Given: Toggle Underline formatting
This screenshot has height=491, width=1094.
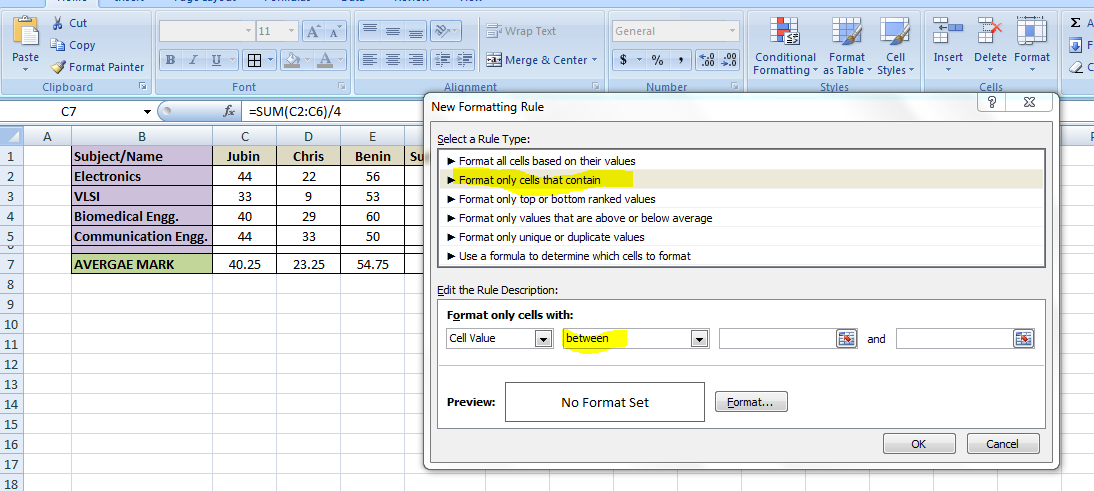Looking at the screenshot, I should (216, 60).
